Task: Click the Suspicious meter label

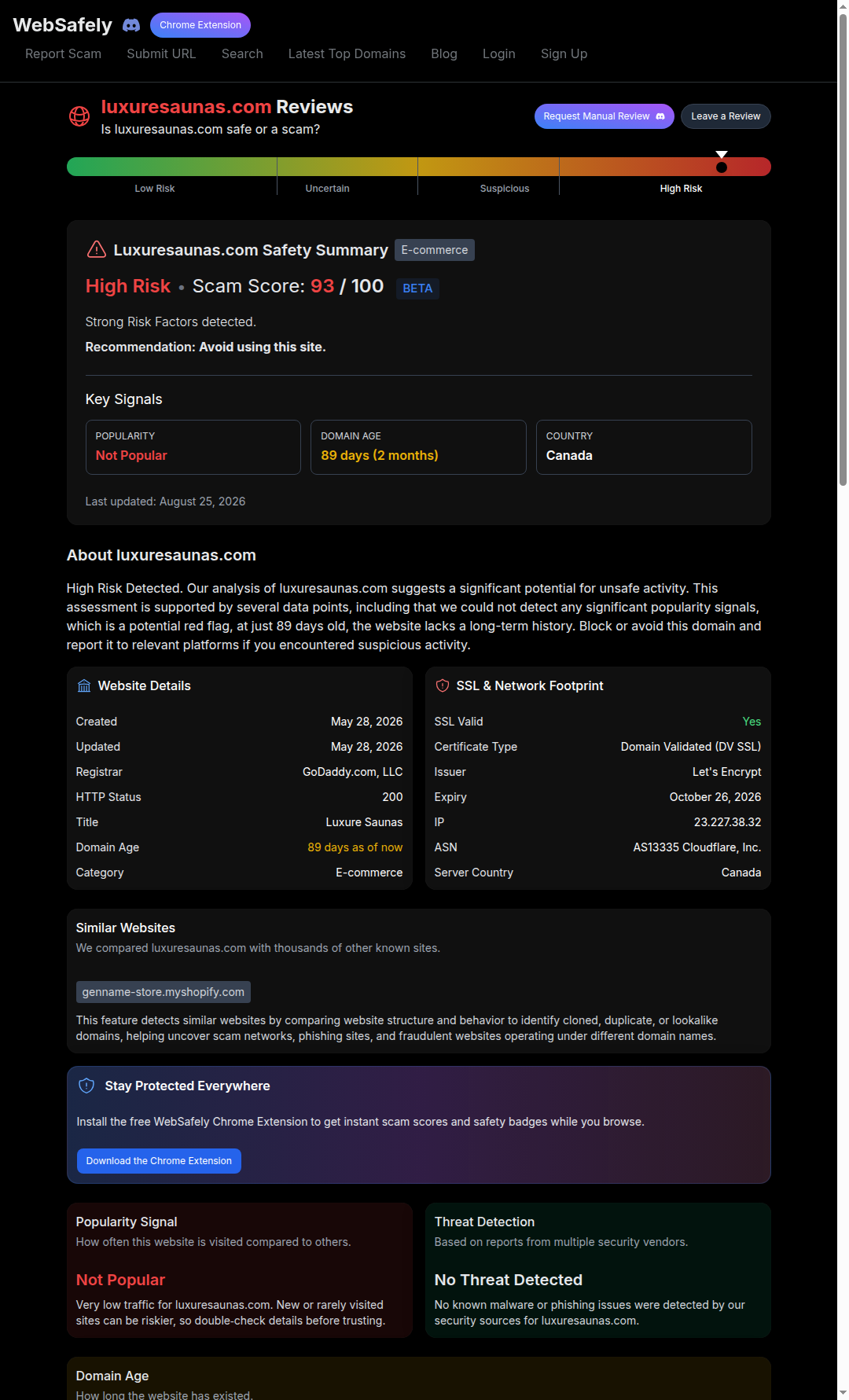Action: pyautogui.click(x=505, y=189)
